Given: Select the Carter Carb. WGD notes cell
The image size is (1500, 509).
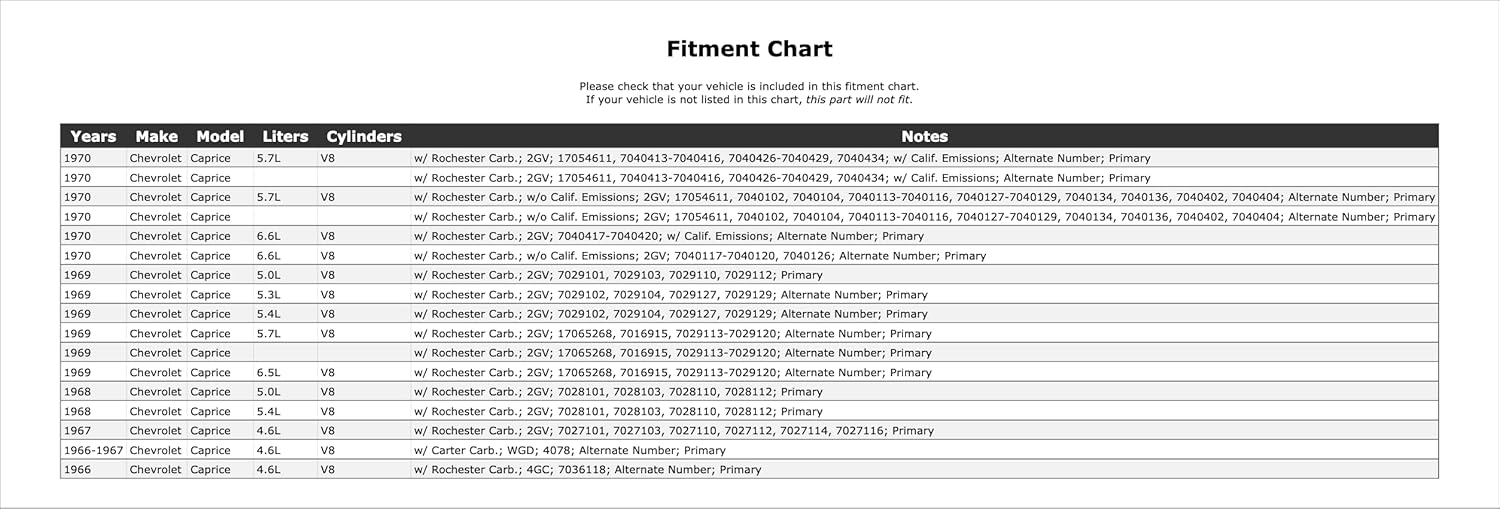Looking at the screenshot, I should pyautogui.click(x=569, y=450).
